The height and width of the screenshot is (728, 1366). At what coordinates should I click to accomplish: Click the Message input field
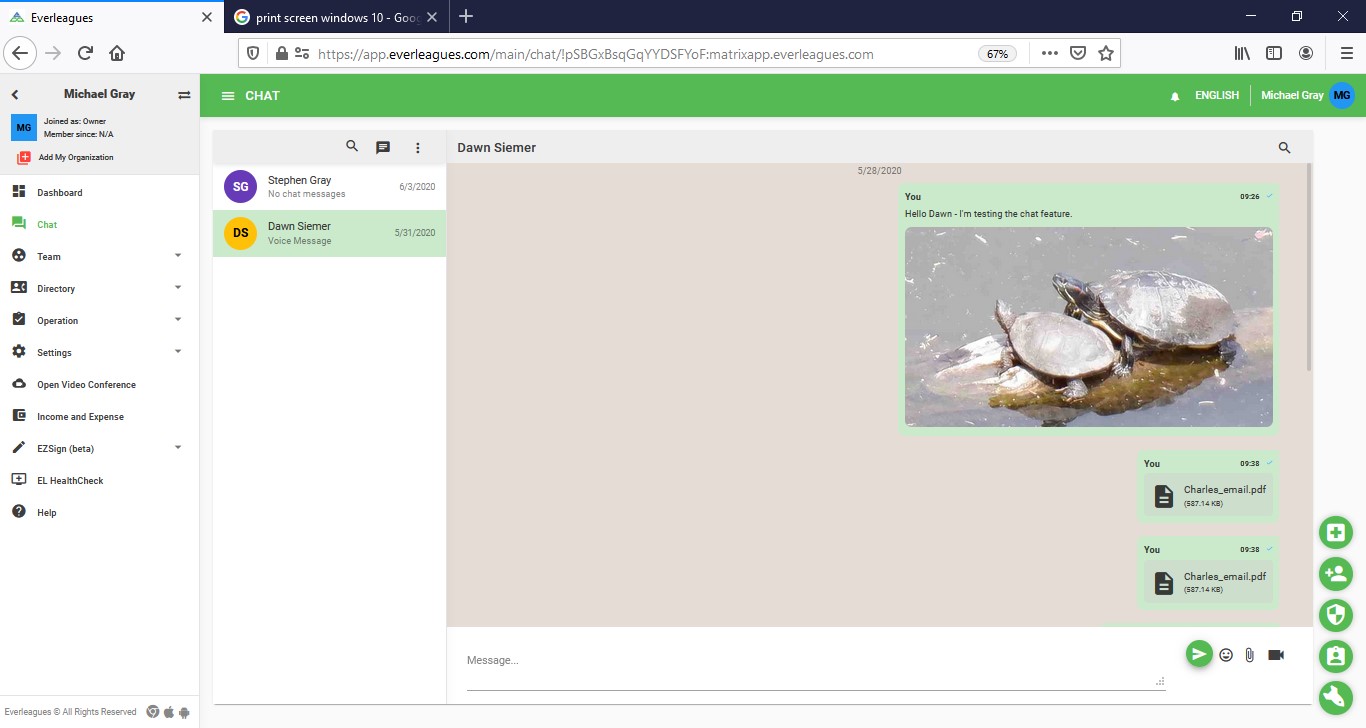point(810,661)
